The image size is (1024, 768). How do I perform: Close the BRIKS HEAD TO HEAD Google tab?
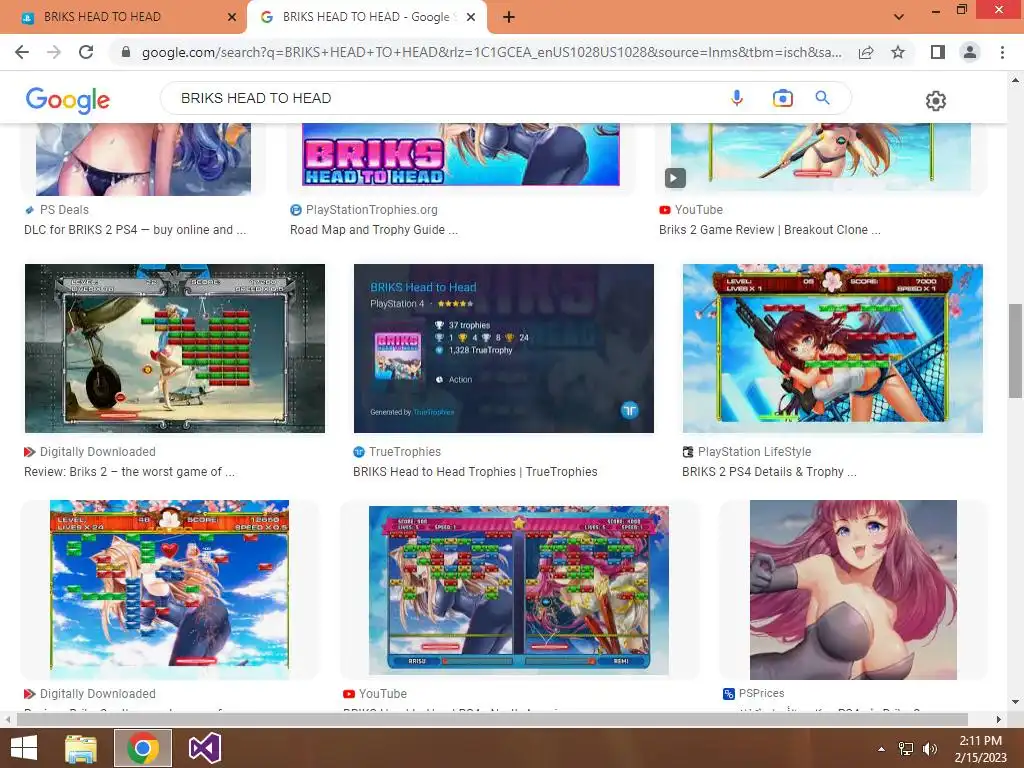(471, 17)
